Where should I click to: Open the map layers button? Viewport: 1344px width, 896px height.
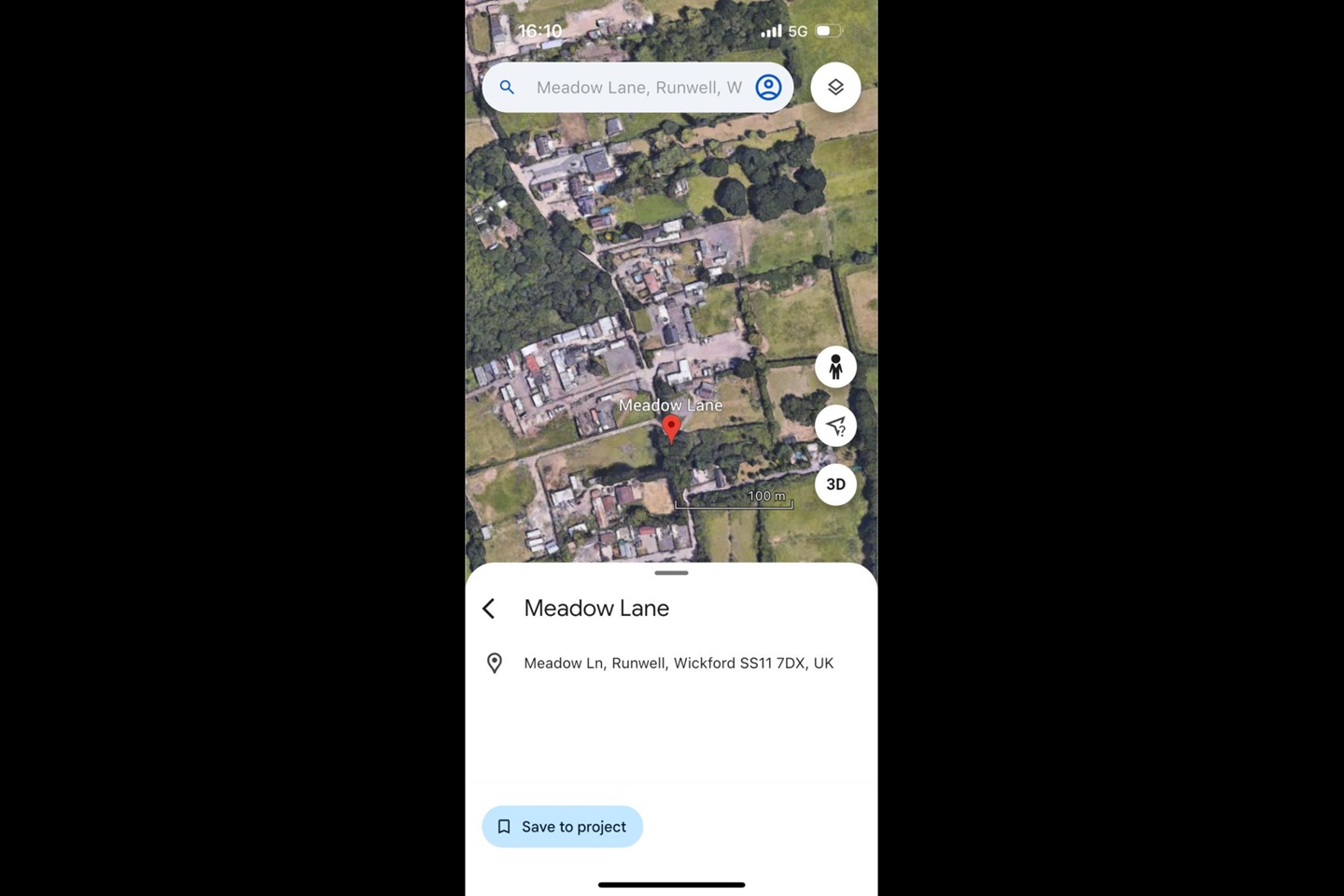[x=835, y=88]
